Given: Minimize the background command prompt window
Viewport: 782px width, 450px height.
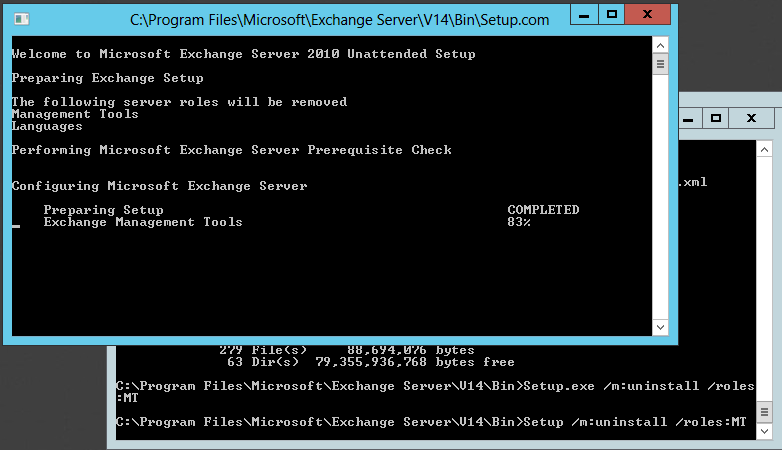Looking at the screenshot, I should pos(688,118).
